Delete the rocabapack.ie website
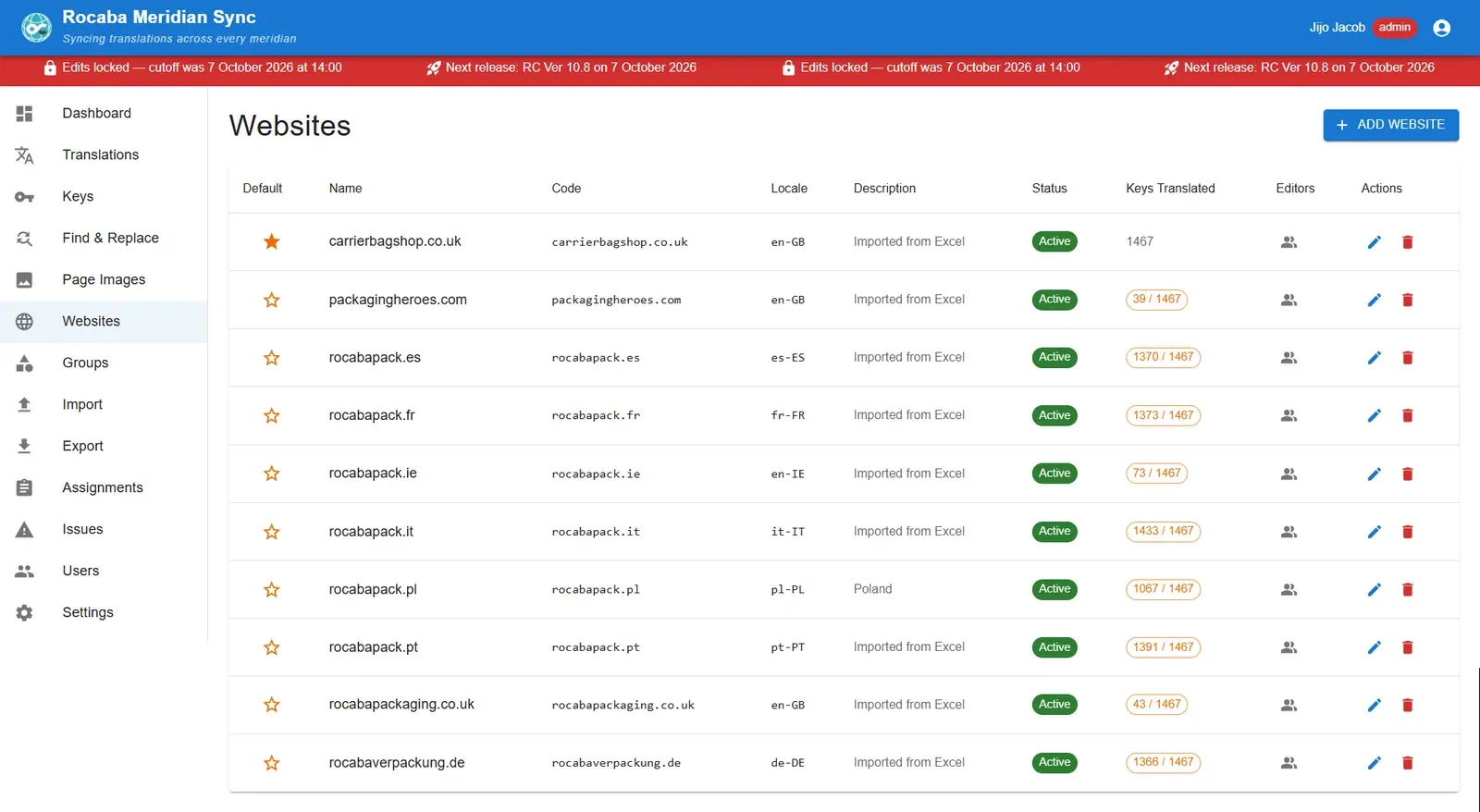Screen dimensions: 1480x812 [x=1407, y=474]
